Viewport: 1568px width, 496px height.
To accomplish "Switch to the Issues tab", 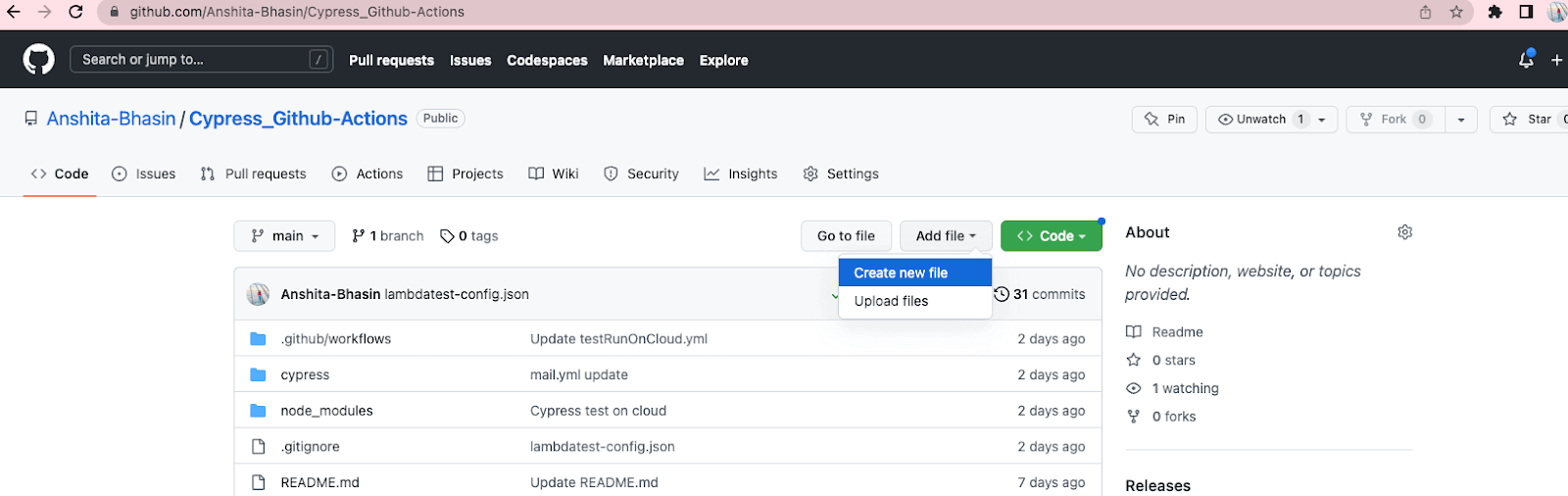I will click(144, 174).
